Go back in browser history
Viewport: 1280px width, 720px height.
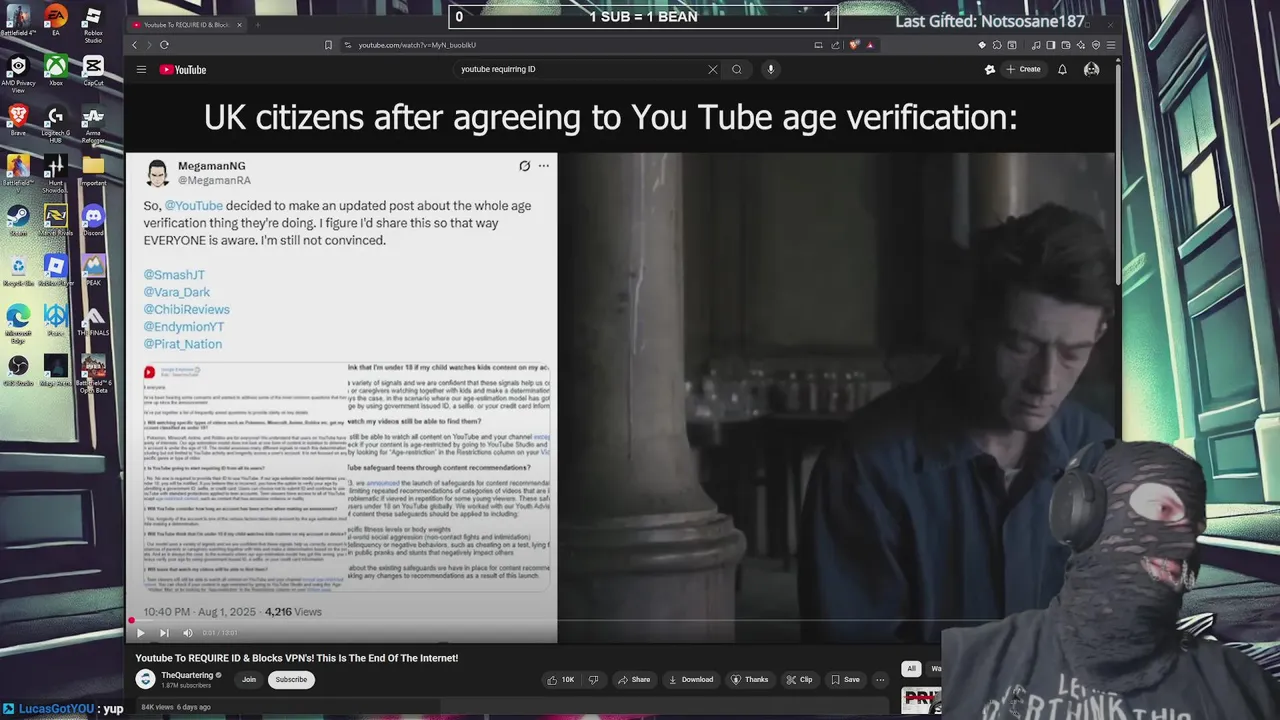[x=134, y=45]
